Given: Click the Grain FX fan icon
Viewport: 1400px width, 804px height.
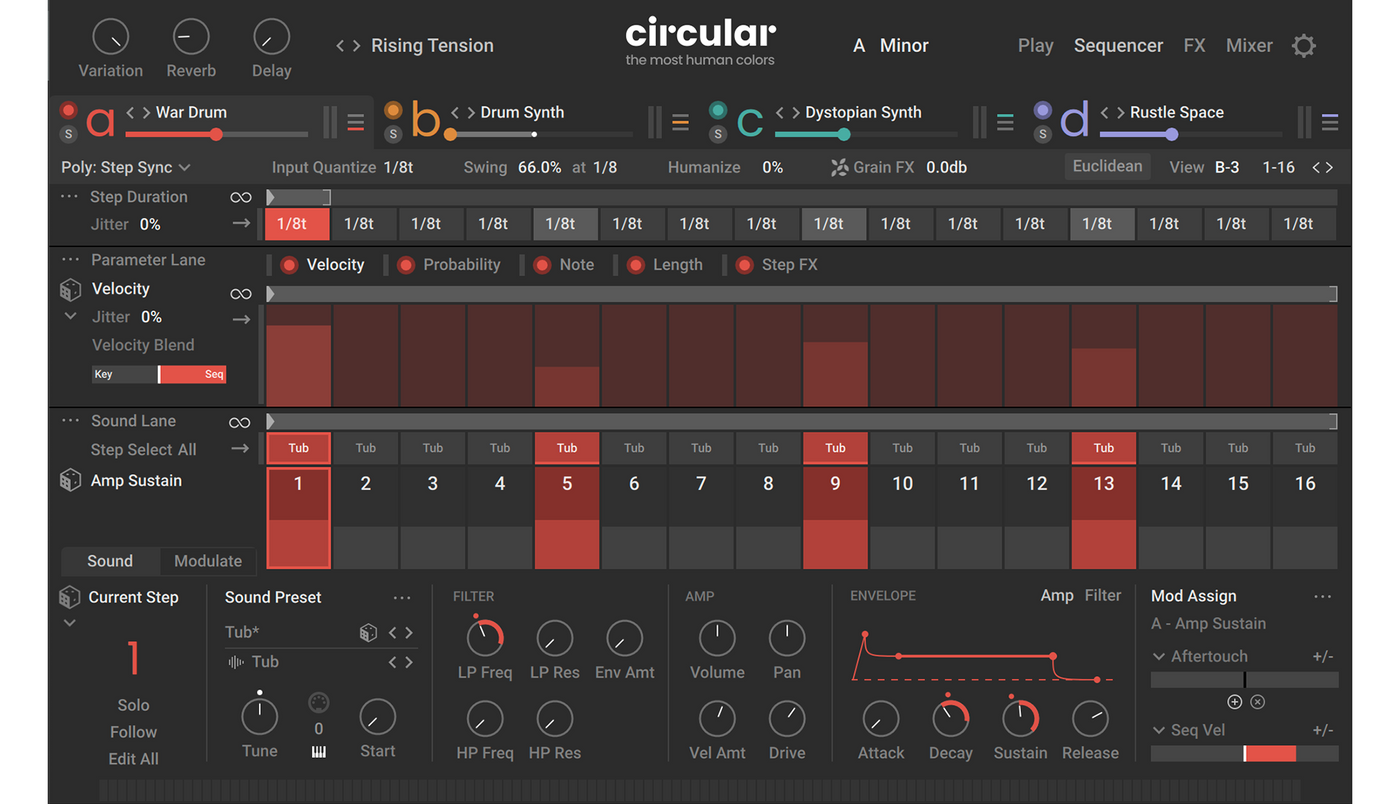Looking at the screenshot, I should [839, 168].
